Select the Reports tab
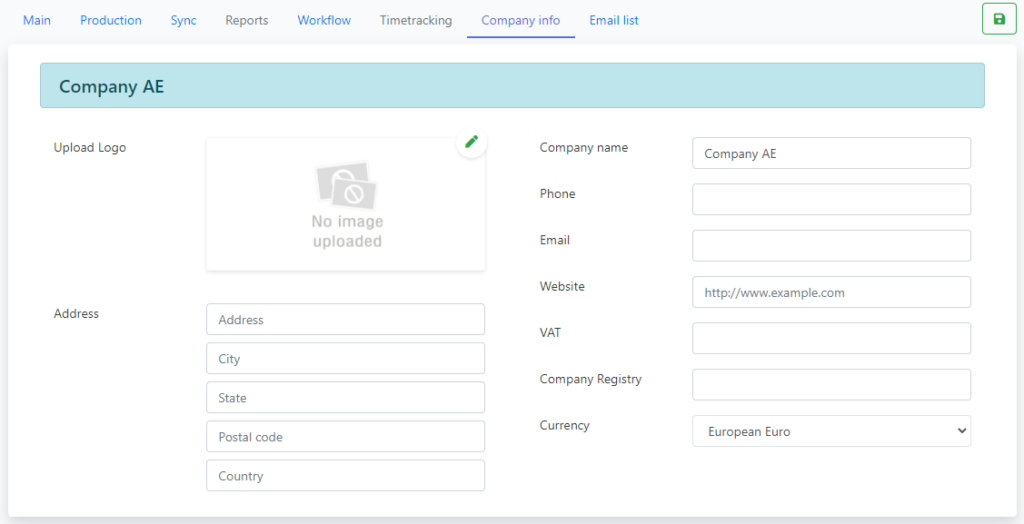1024x524 pixels. [247, 20]
